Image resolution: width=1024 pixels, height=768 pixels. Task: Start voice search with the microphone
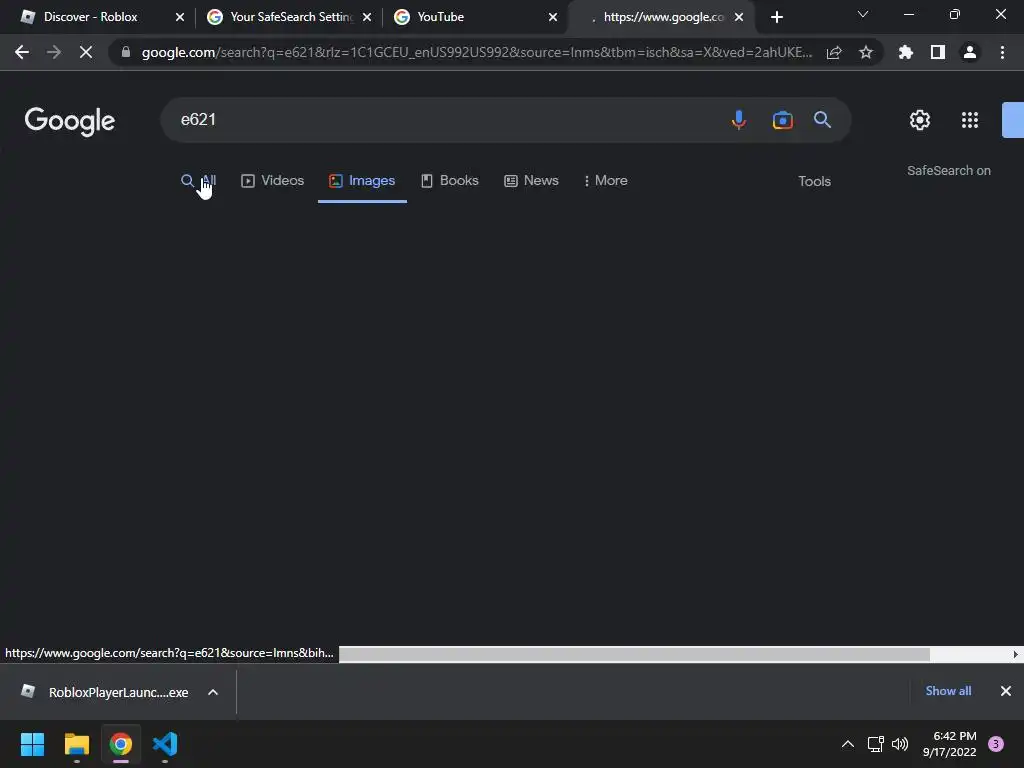click(x=739, y=120)
